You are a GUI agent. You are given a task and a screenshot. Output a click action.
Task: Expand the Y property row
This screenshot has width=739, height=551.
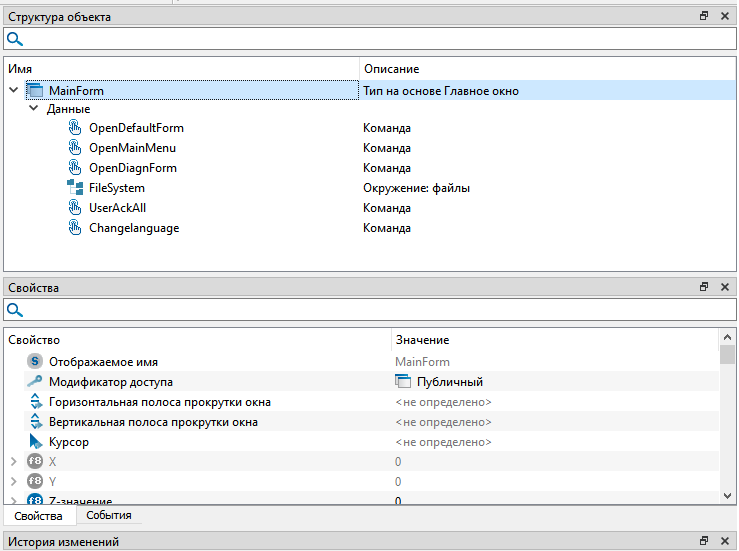tap(13, 482)
